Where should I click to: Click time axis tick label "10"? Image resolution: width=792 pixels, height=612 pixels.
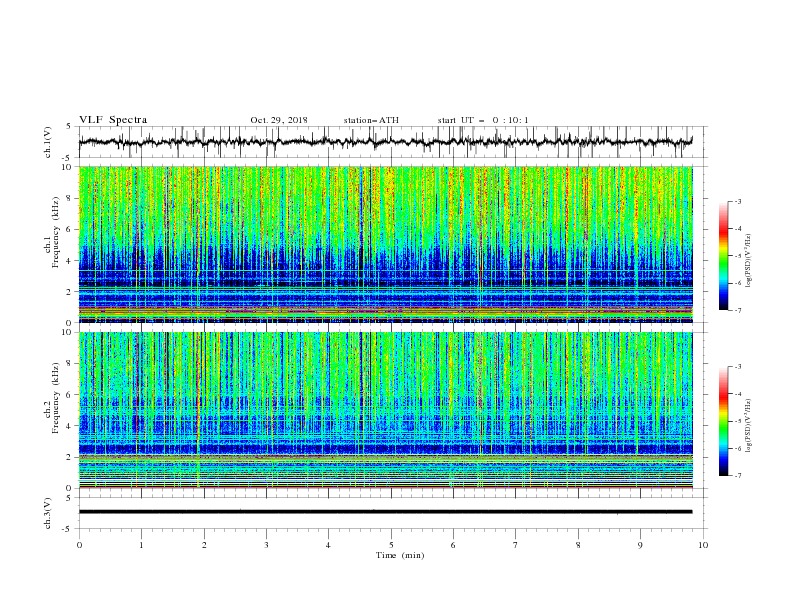pyautogui.click(x=703, y=545)
